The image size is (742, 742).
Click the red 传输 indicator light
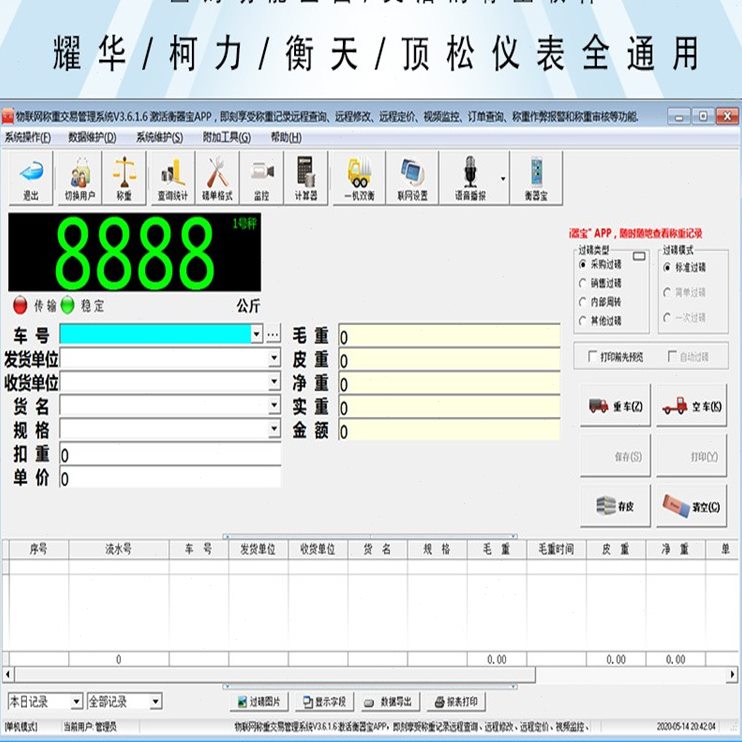[20, 305]
